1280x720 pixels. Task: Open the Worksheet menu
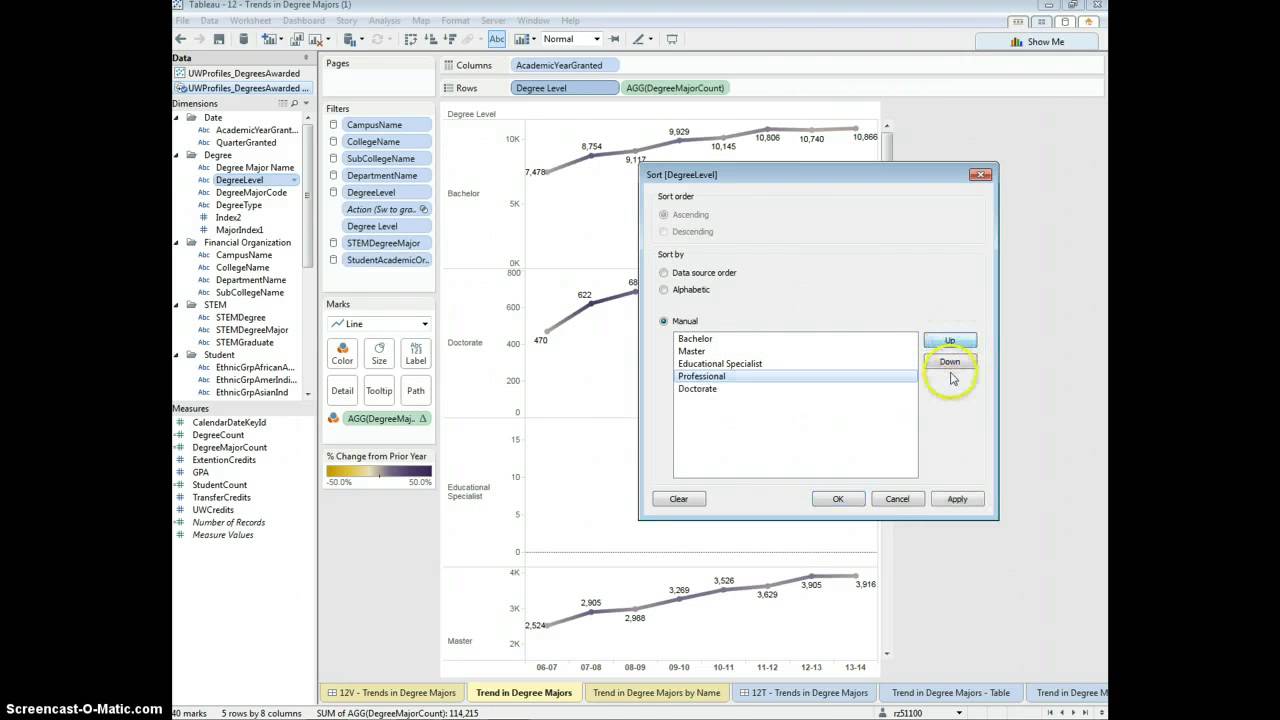pos(250,20)
